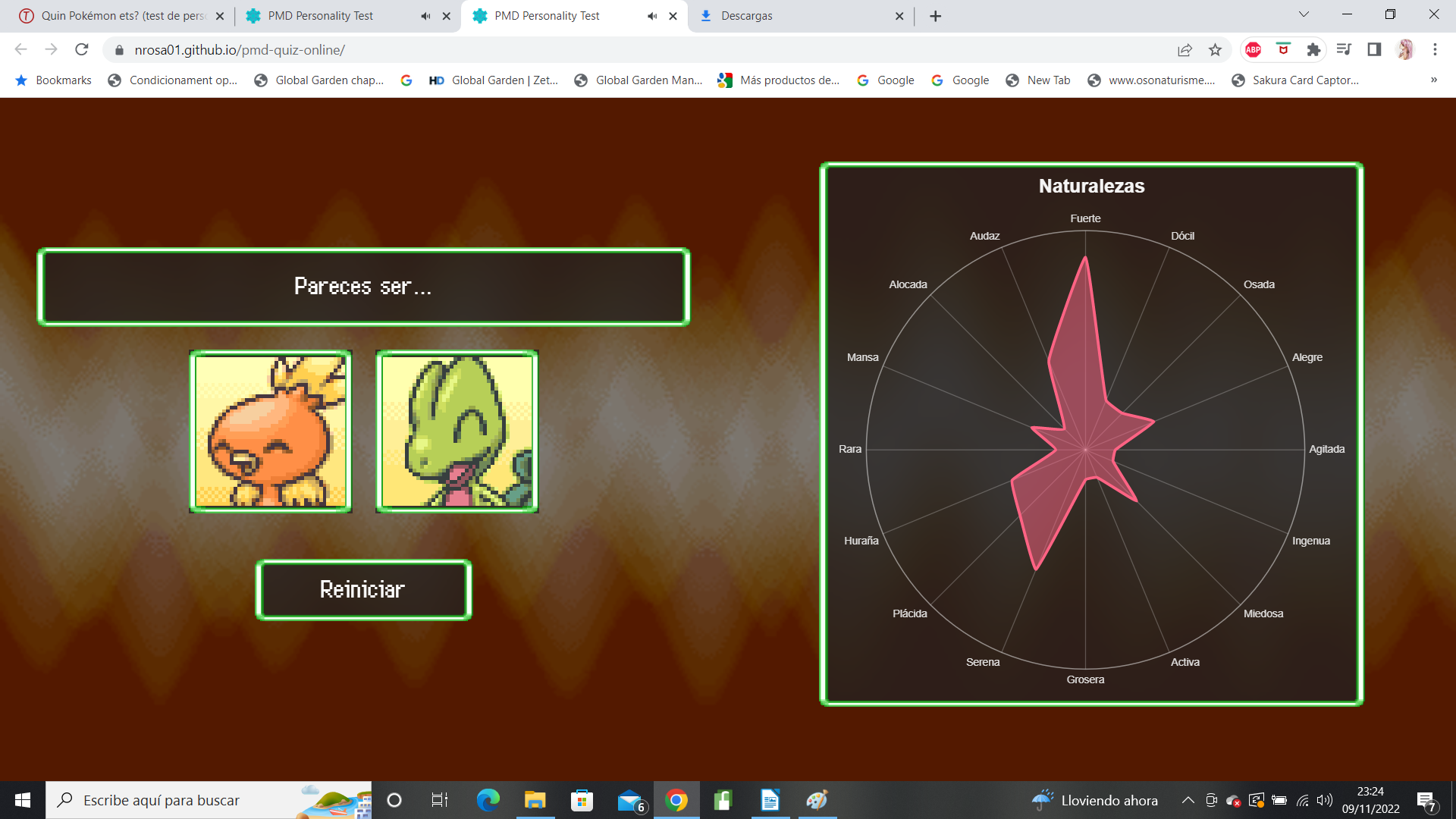The width and height of the screenshot is (1456, 819).
Task: Open the Chrome profile avatar
Action: coord(1405,49)
